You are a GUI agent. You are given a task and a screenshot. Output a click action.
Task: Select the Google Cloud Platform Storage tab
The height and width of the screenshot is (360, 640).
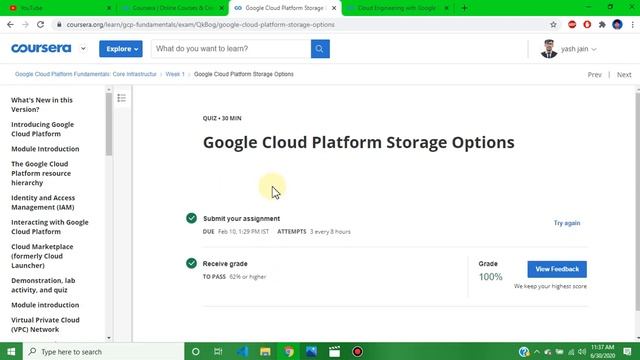click(x=284, y=8)
